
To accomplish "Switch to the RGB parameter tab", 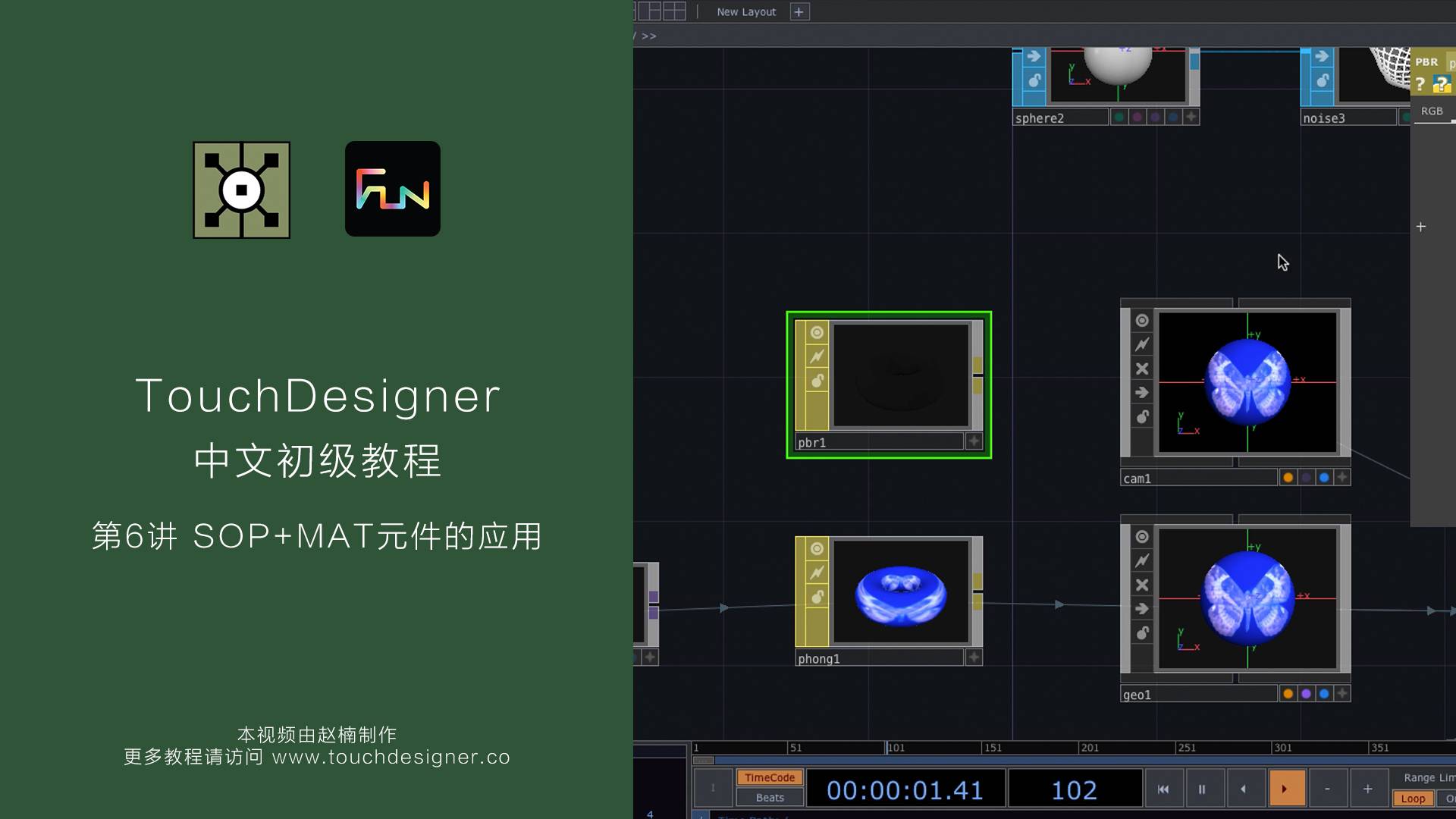I will (x=1432, y=111).
